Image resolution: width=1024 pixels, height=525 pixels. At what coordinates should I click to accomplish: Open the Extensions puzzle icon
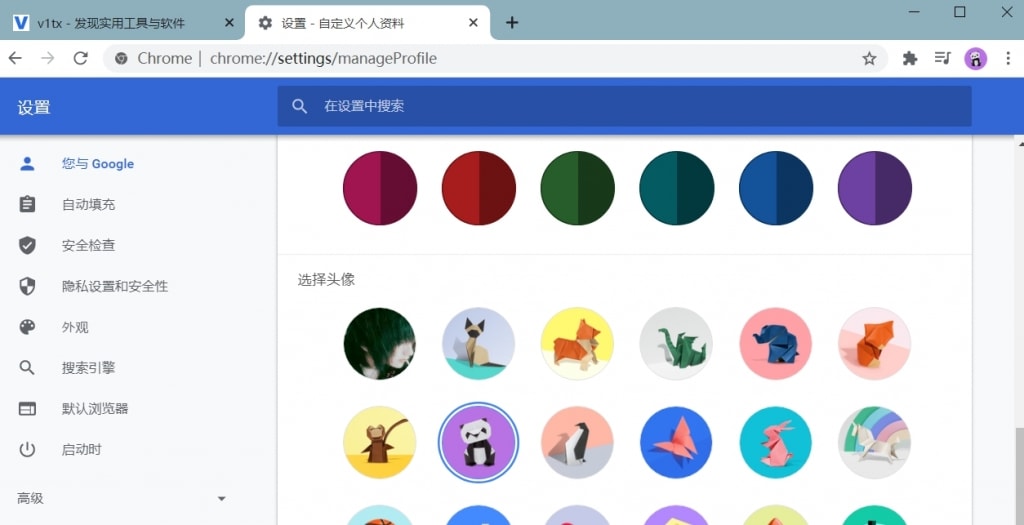(910, 59)
